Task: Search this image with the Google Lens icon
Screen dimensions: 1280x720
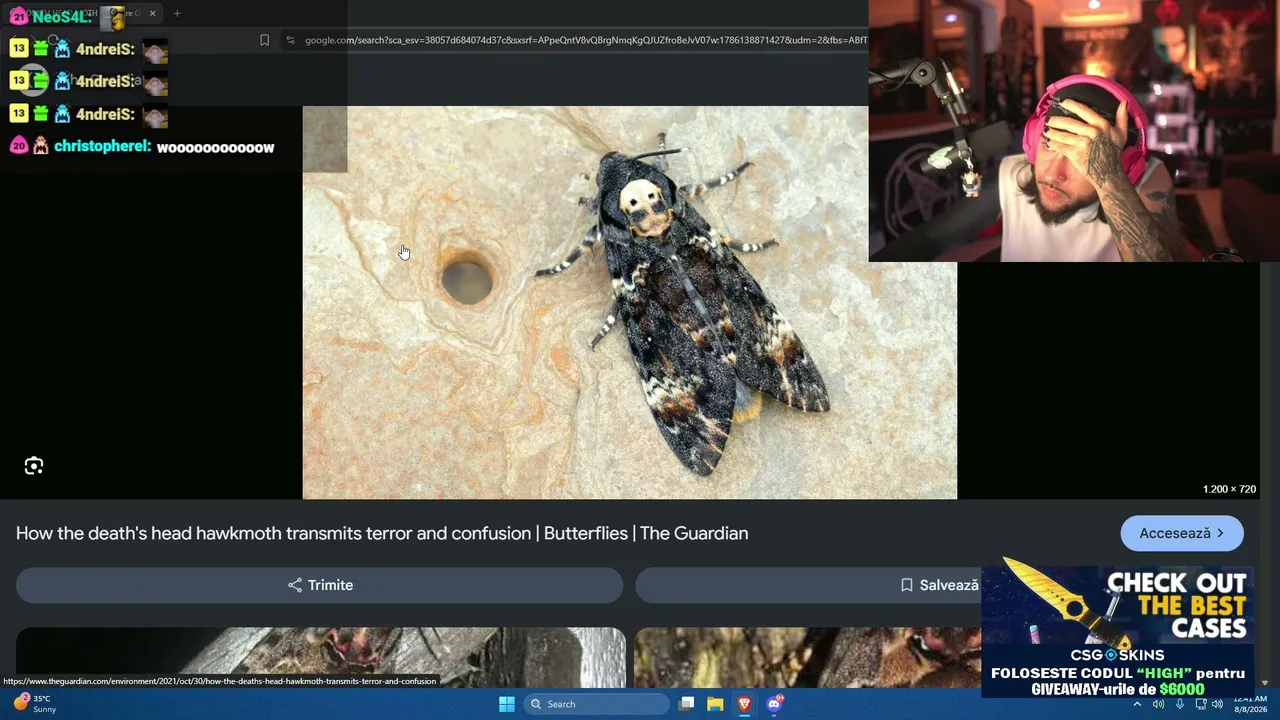Action: (34, 466)
